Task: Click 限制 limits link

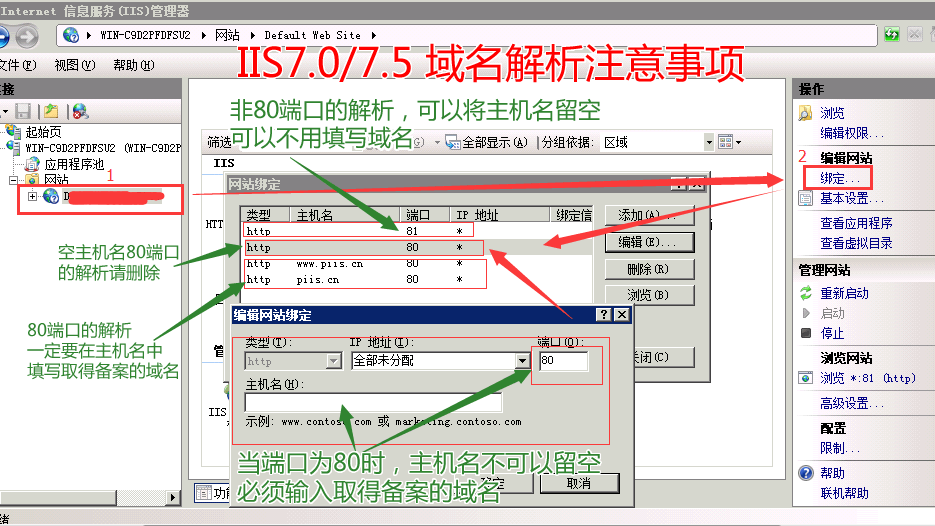Action: click(840, 448)
